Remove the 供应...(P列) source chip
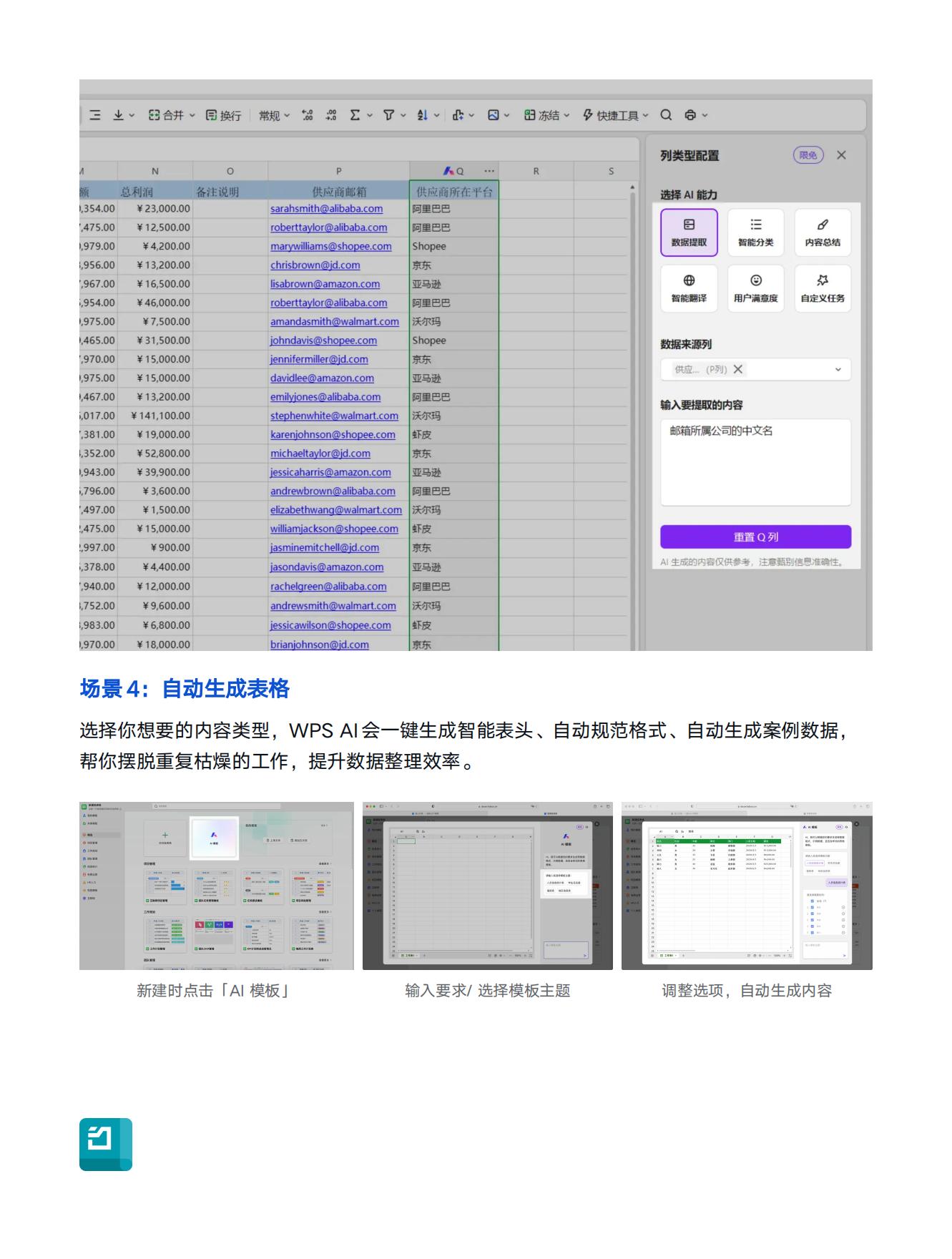This screenshot has width=952, height=1259. click(x=738, y=369)
